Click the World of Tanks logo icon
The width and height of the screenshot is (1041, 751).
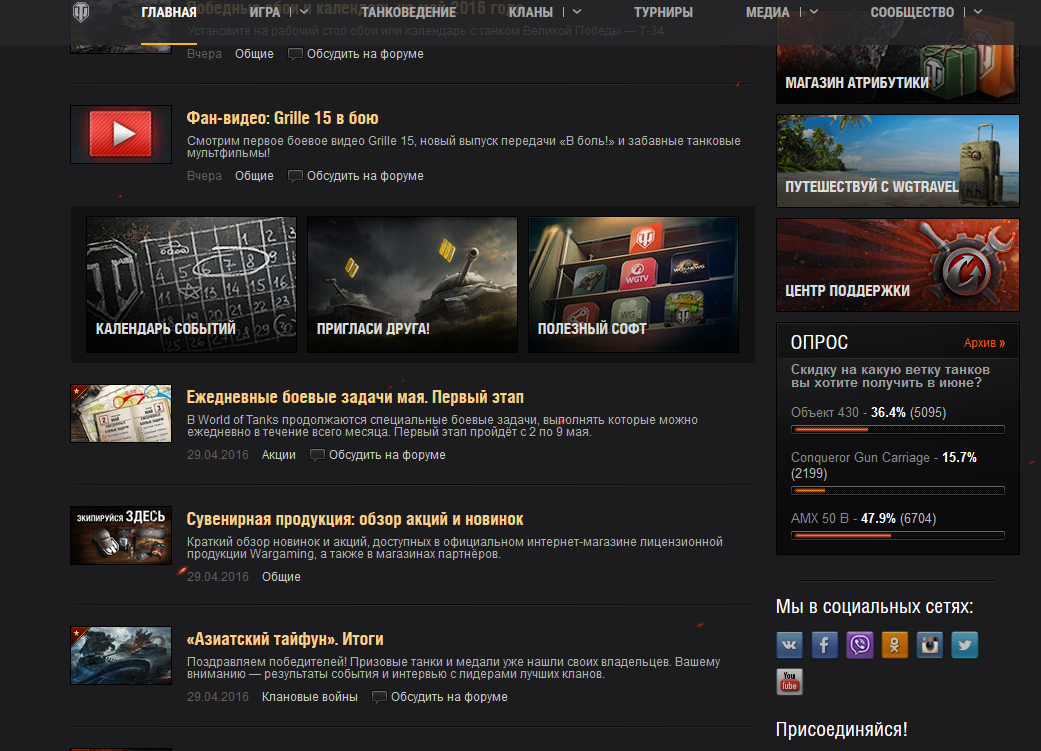[81, 12]
